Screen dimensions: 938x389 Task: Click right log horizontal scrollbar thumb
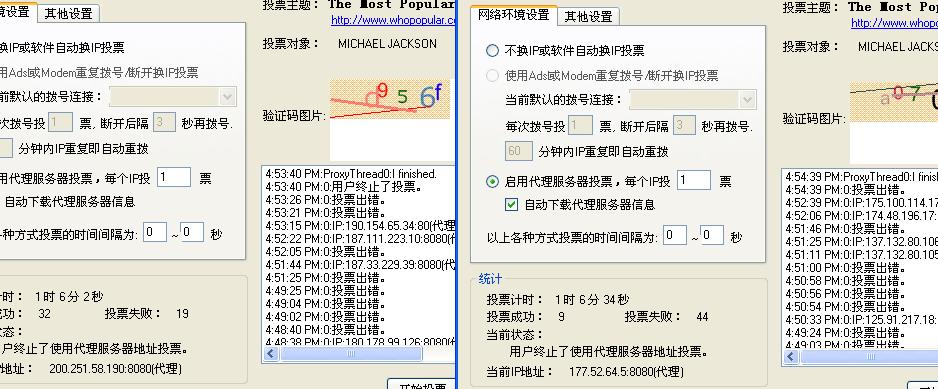[x=869, y=357]
